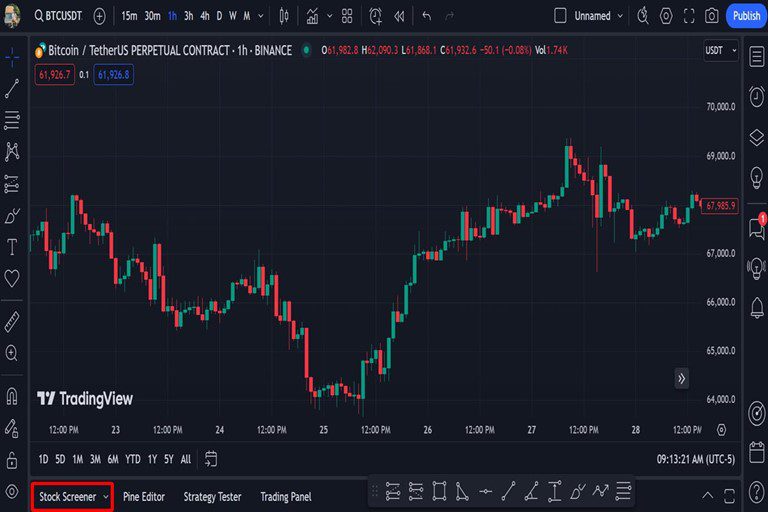Set the 1D date range

(43, 459)
